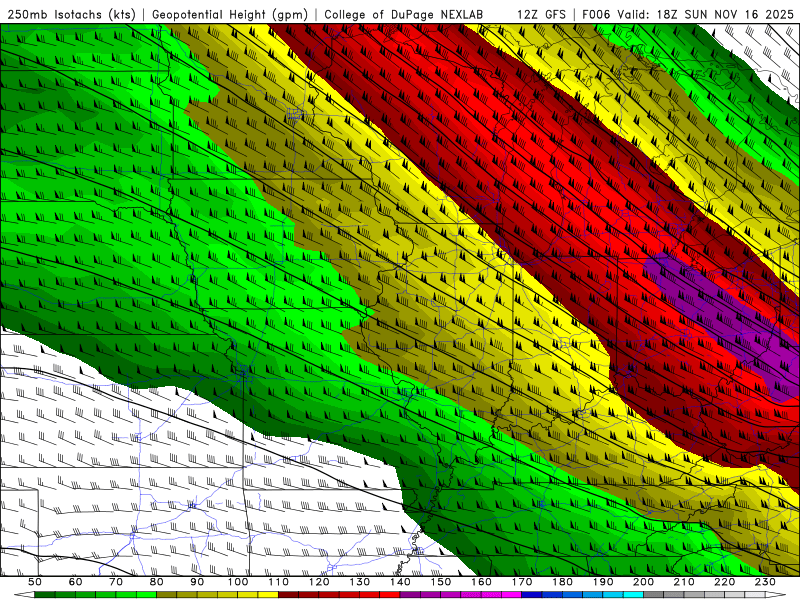Click the colorbar label '220'

(x=725, y=582)
